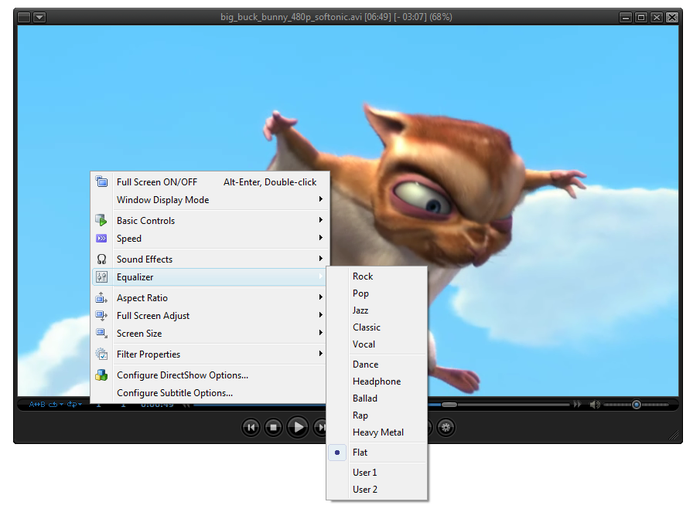Click the Window Display Mode menu label

click(x=162, y=200)
